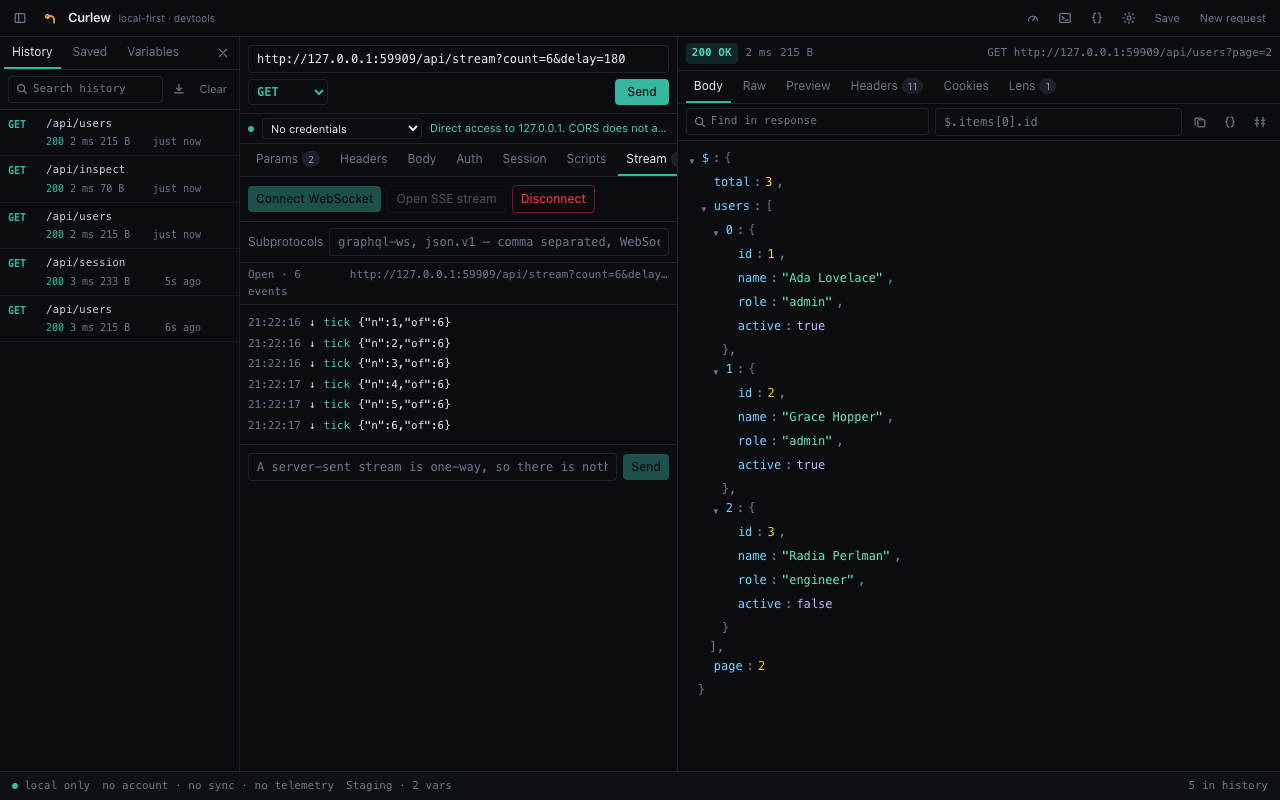Open the terminal console icon
The image size is (1280, 800).
(x=1065, y=18)
